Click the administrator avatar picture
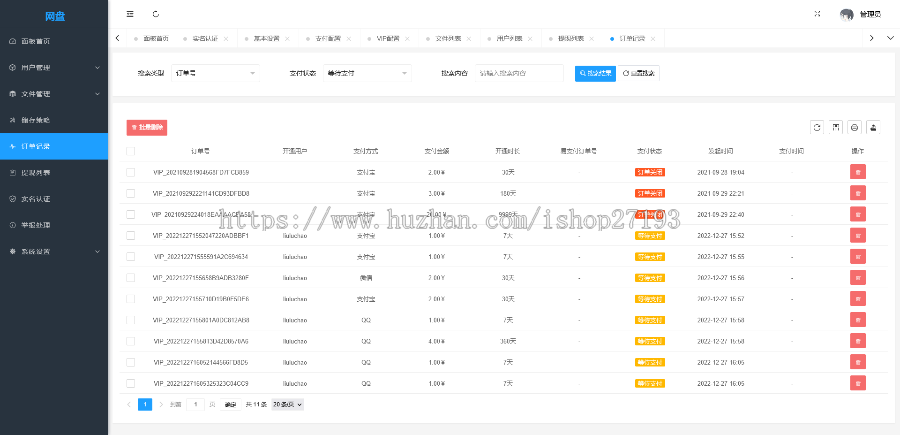The height and width of the screenshot is (435, 900). pos(847,14)
